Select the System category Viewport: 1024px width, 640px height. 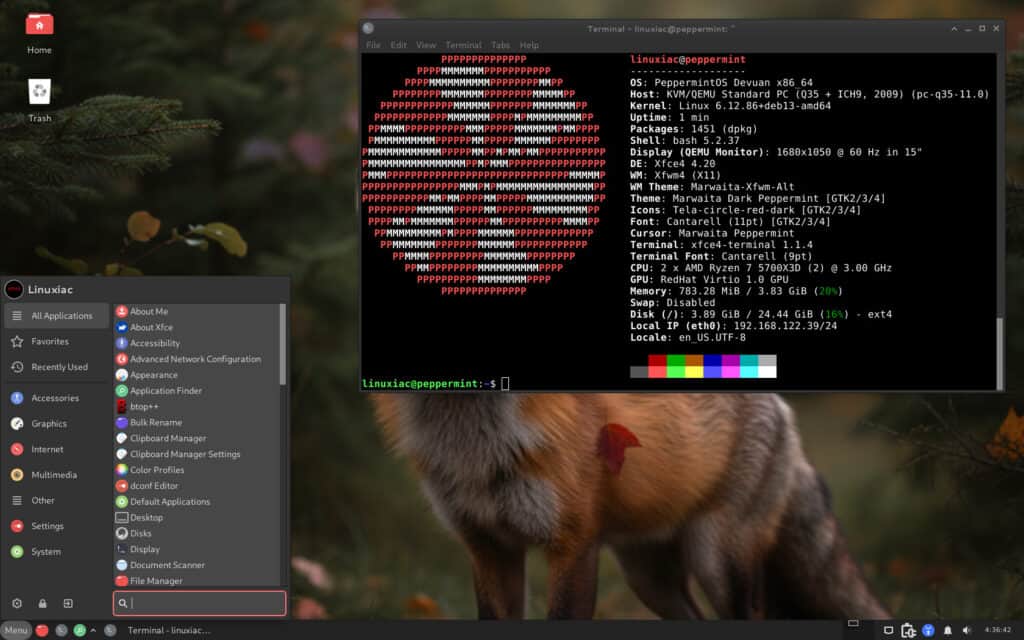(x=57, y=552)
